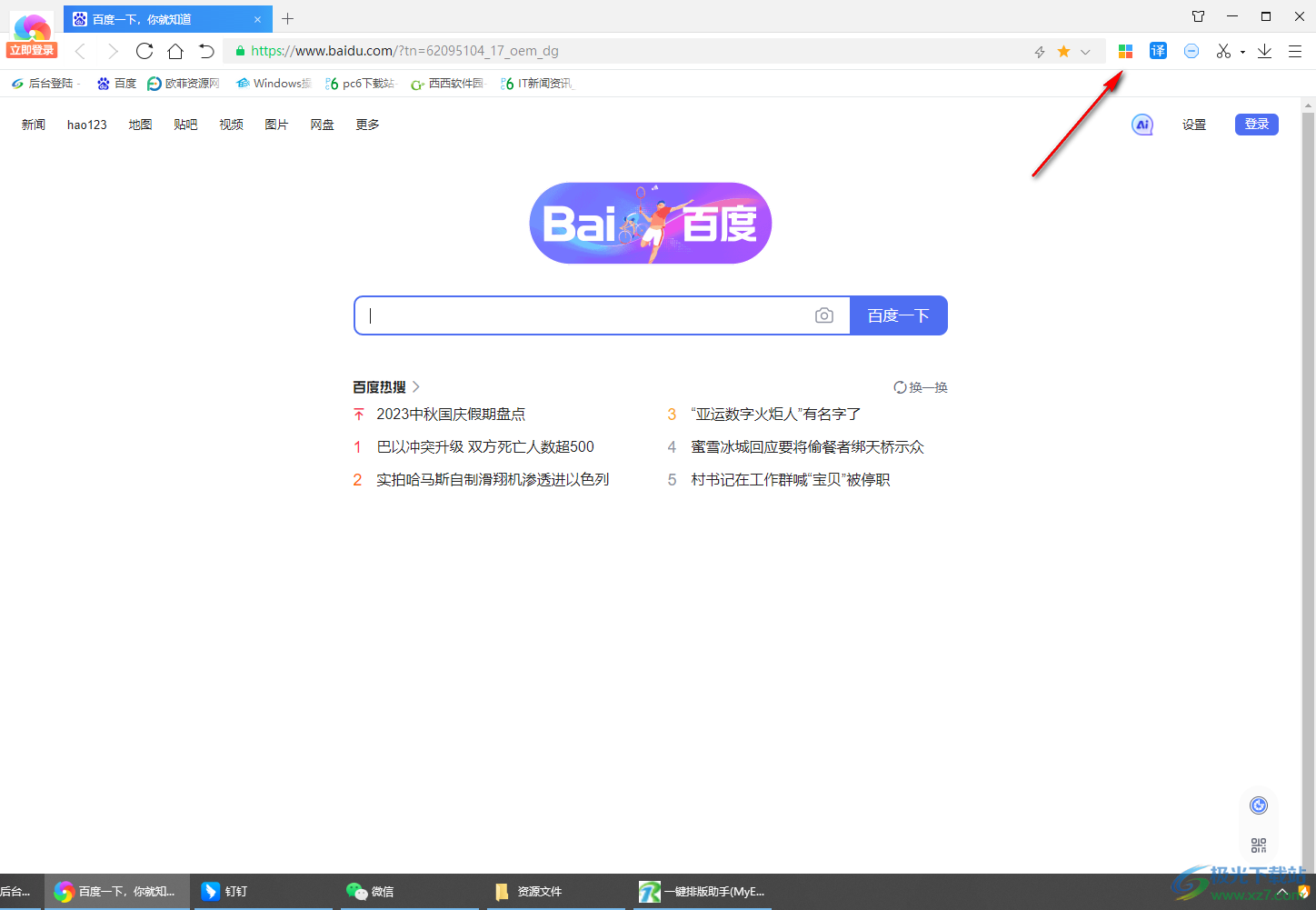Open the hao123 nav link
Image resolution: width=1316 pixels, height=910 pixels.
click(87, 125)
